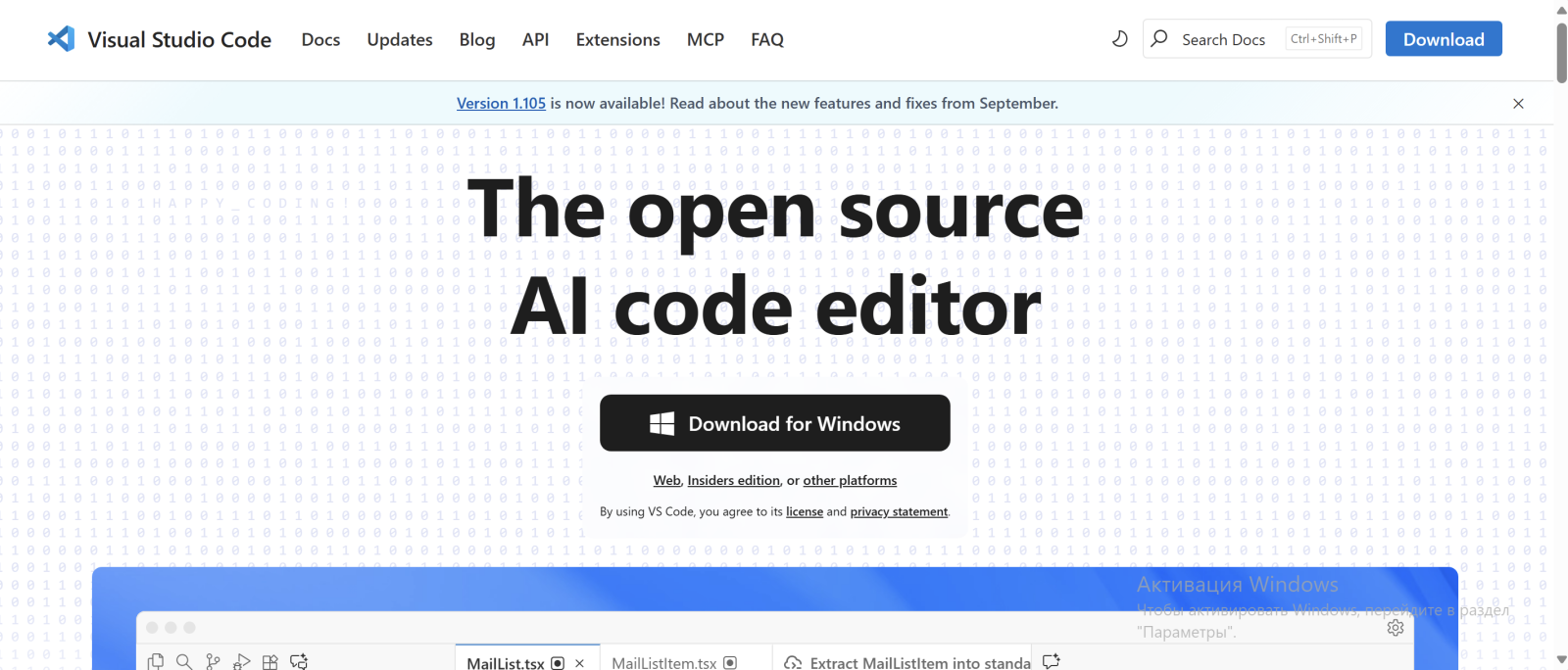Viewport: 1568px width, 670px height.
Task: Click the Run and Debug icon
Action: (x=241, y=662)
